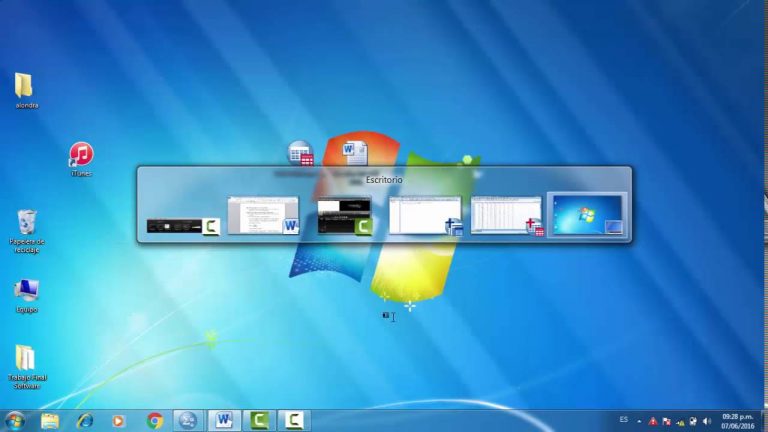The width and height of the screenshot is (768, 432).
Task: Pick the Word document thumbnail in the switcher
Action: [x=264, y=215]
